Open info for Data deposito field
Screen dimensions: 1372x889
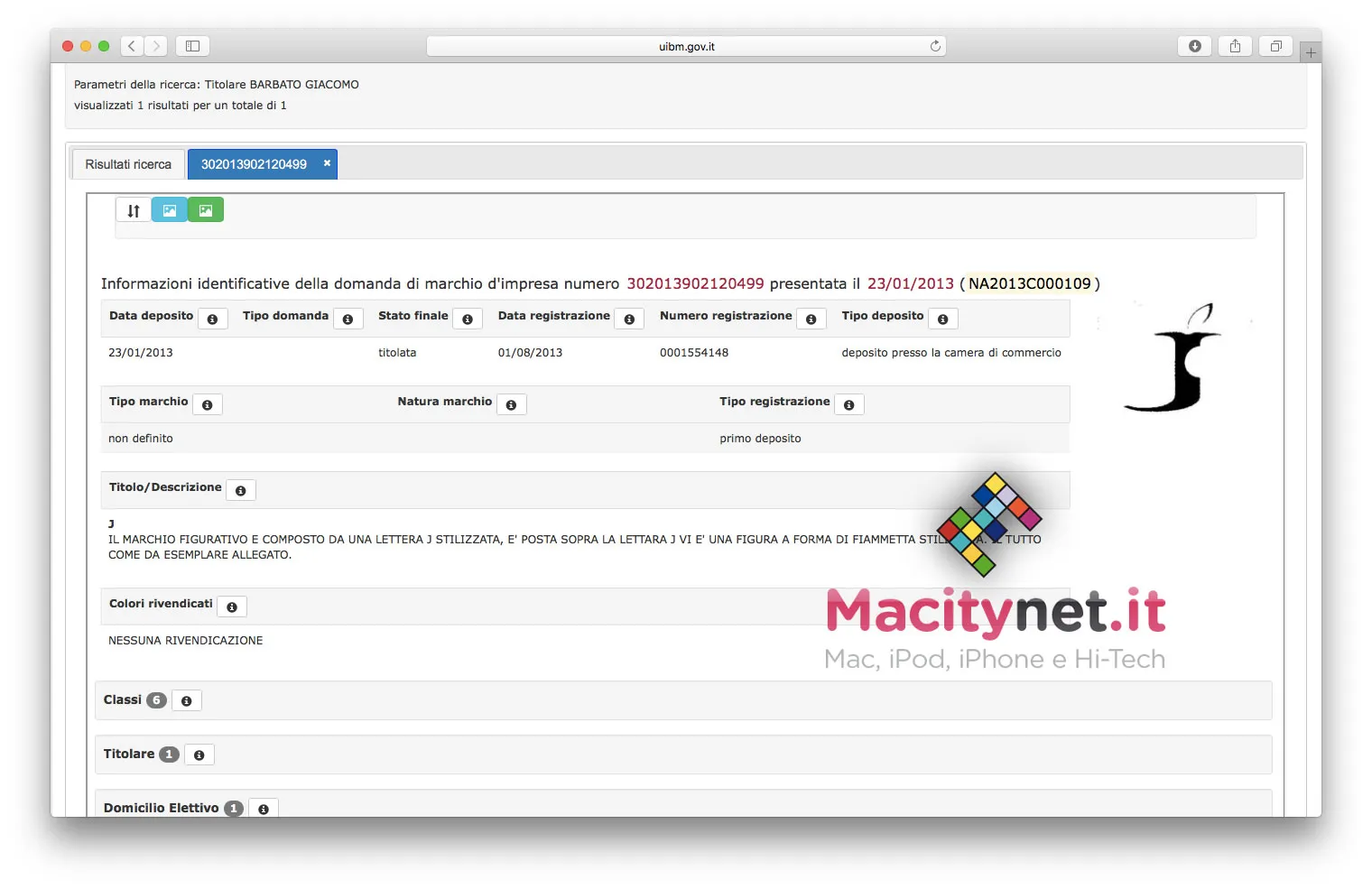(213, 318)
